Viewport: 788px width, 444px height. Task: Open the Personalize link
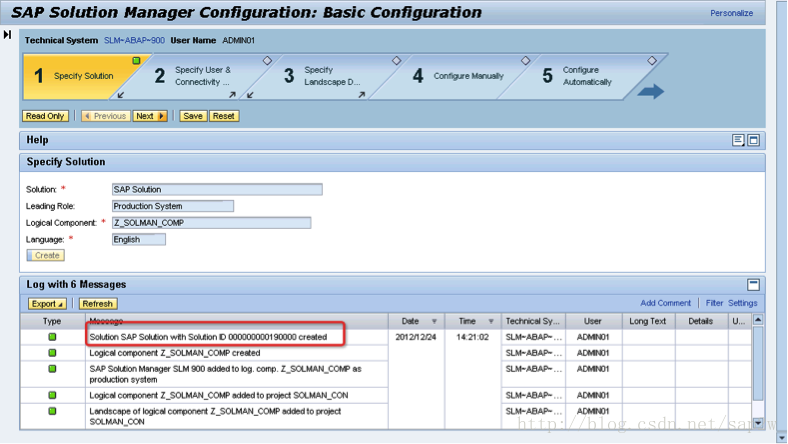[731, 13]
